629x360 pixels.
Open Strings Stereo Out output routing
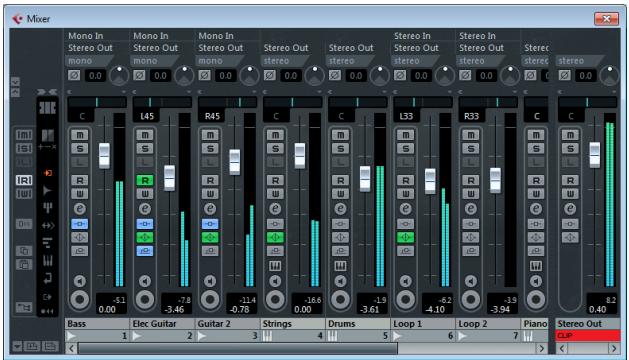pyautogui.click(x=286, y=48)
